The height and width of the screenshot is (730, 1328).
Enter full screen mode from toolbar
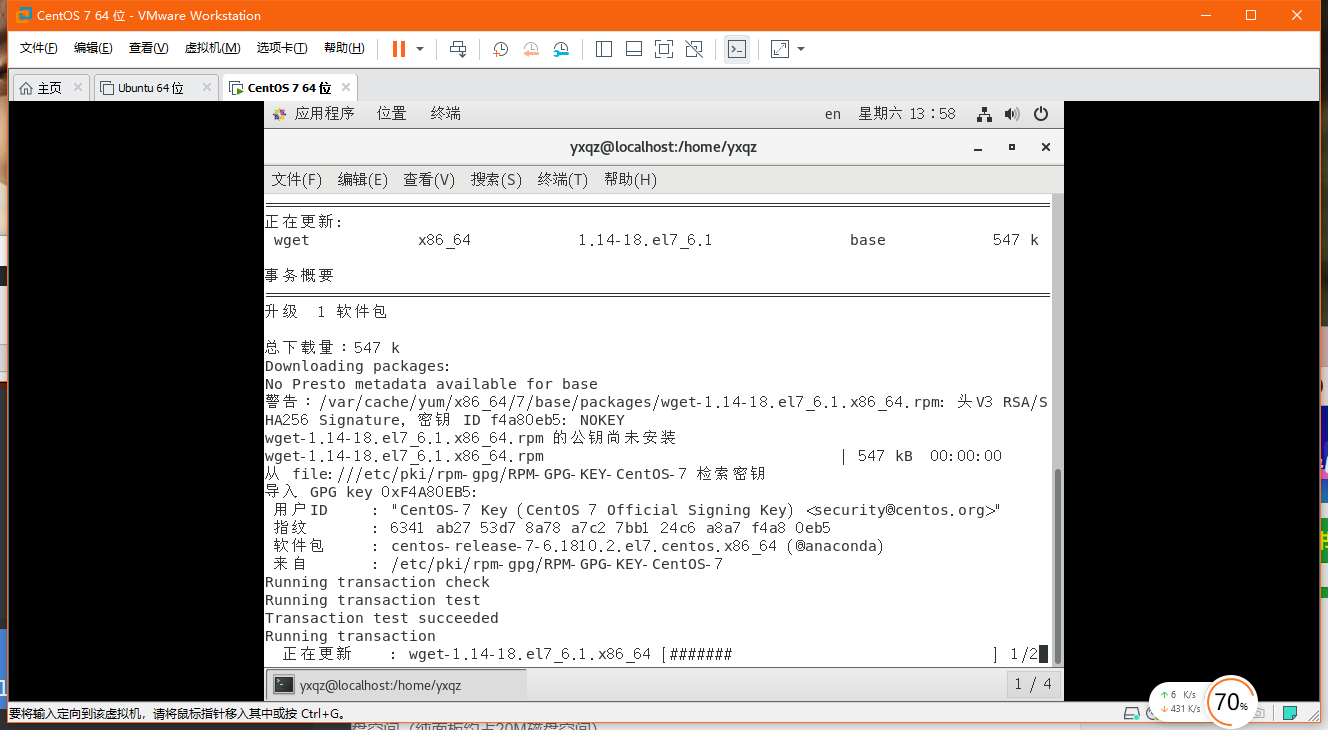click(x=664, y=49)
